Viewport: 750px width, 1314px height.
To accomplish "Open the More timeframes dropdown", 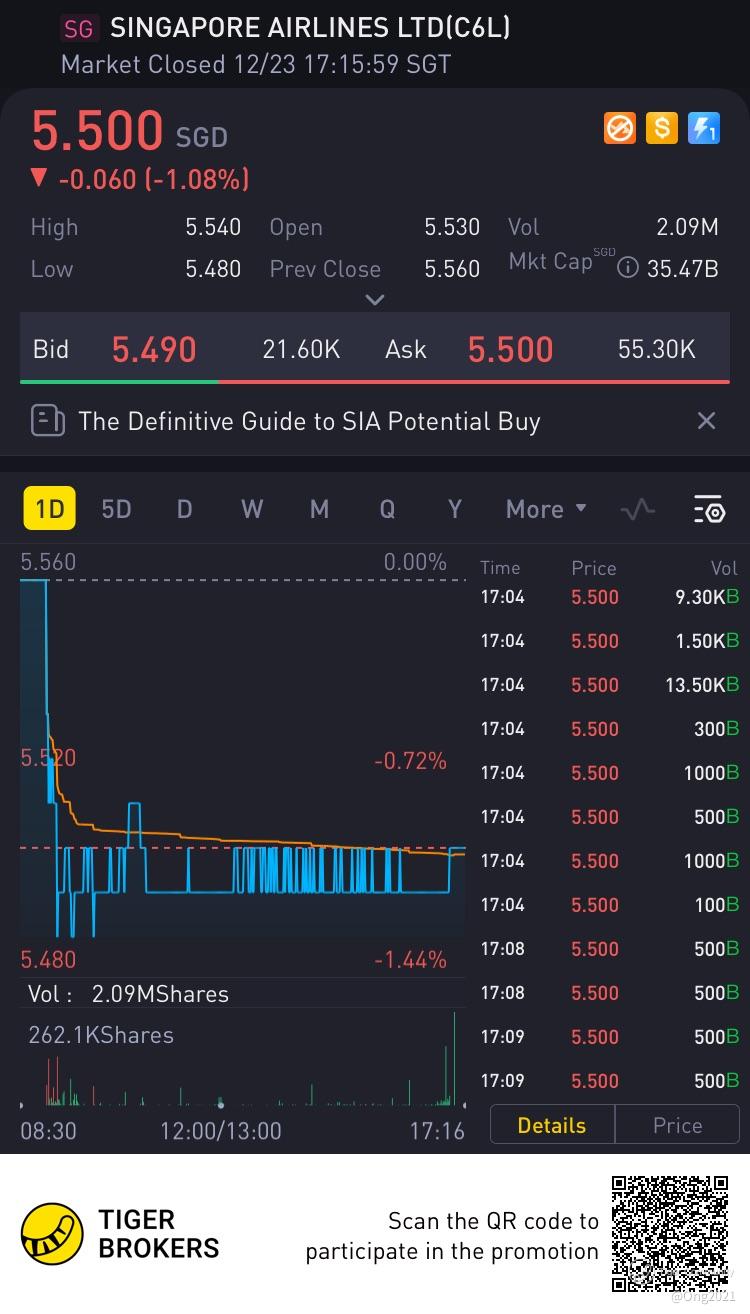I will point(546,509).
